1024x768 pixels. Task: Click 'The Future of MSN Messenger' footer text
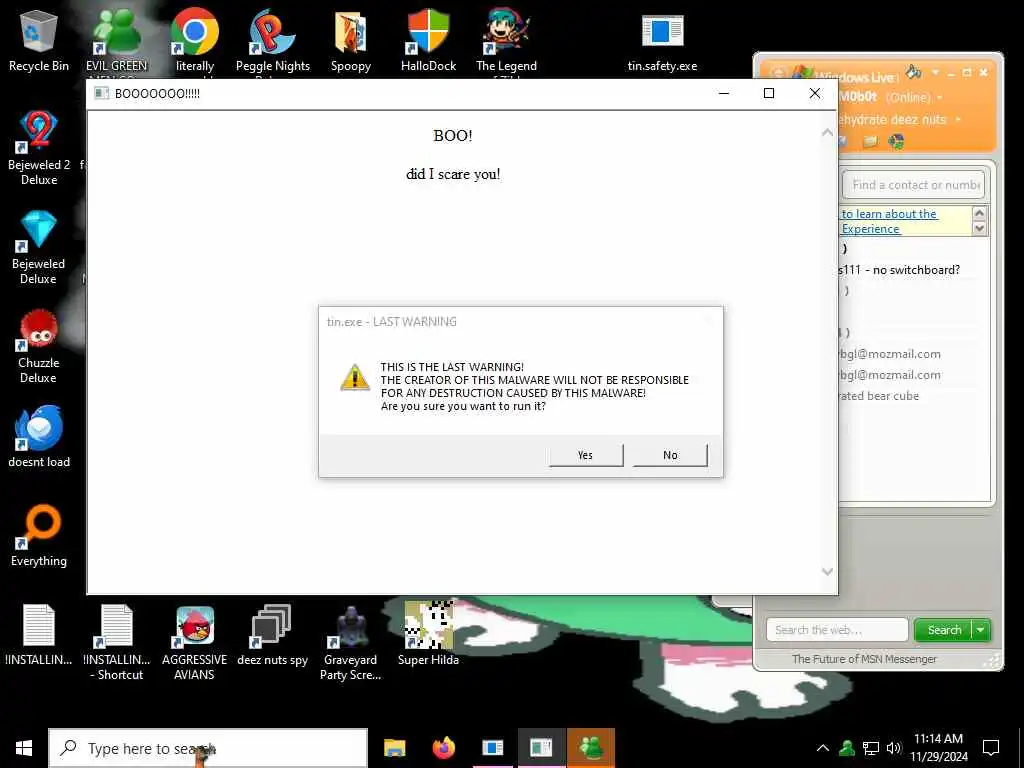pos(864,659)
